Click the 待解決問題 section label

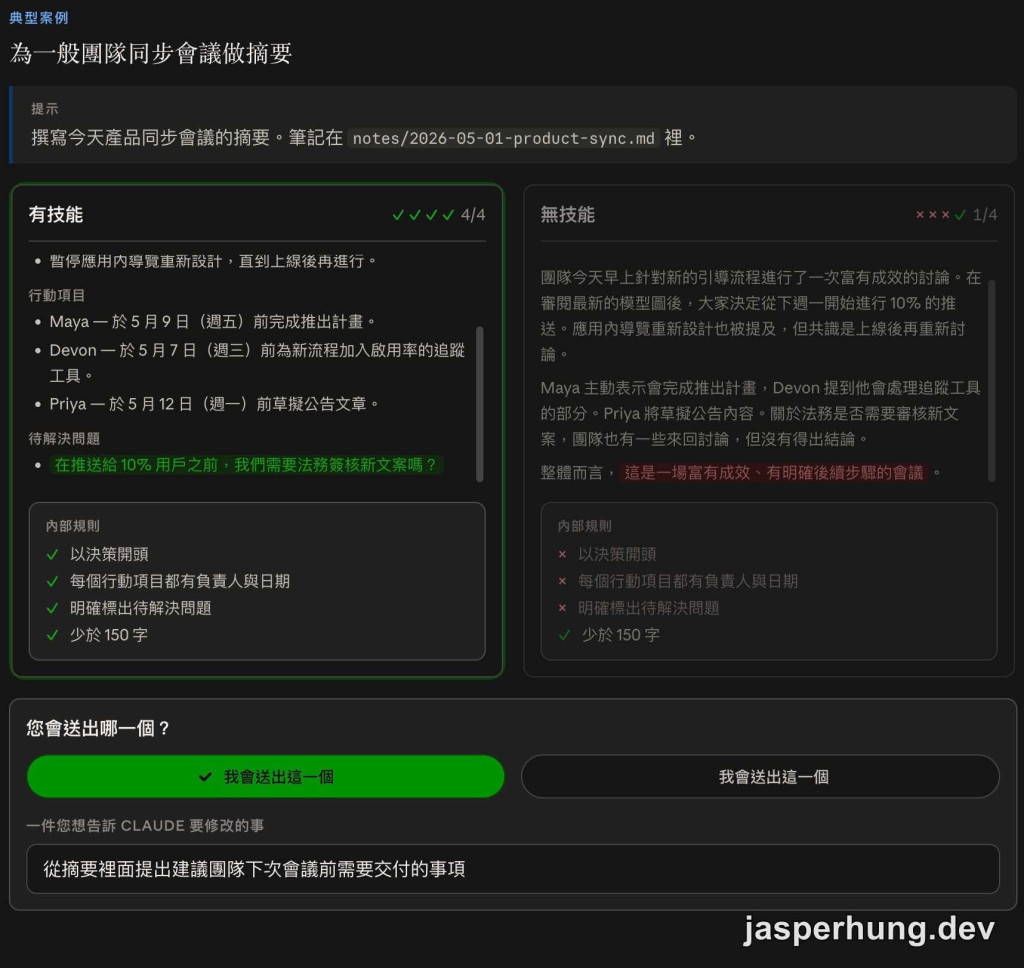tap(64, 438)
